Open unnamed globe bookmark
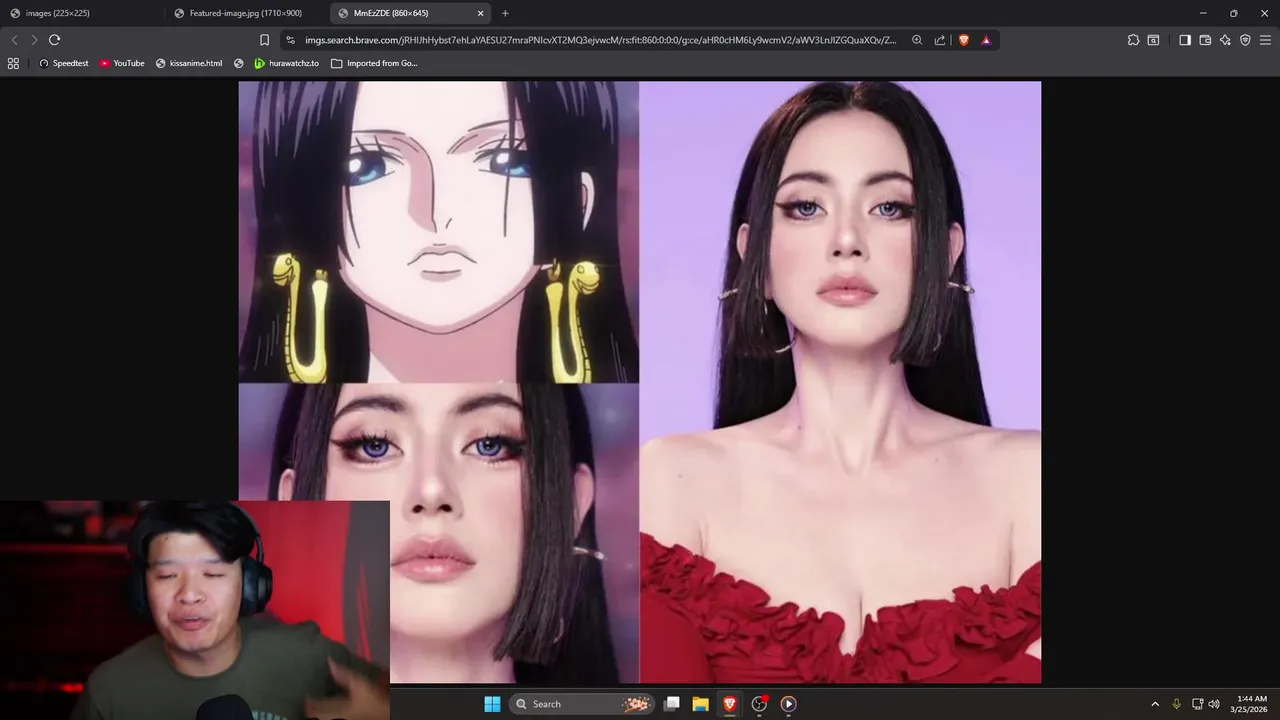The width and height of the screenshot is (1280, 720). [x=239, y=63]
